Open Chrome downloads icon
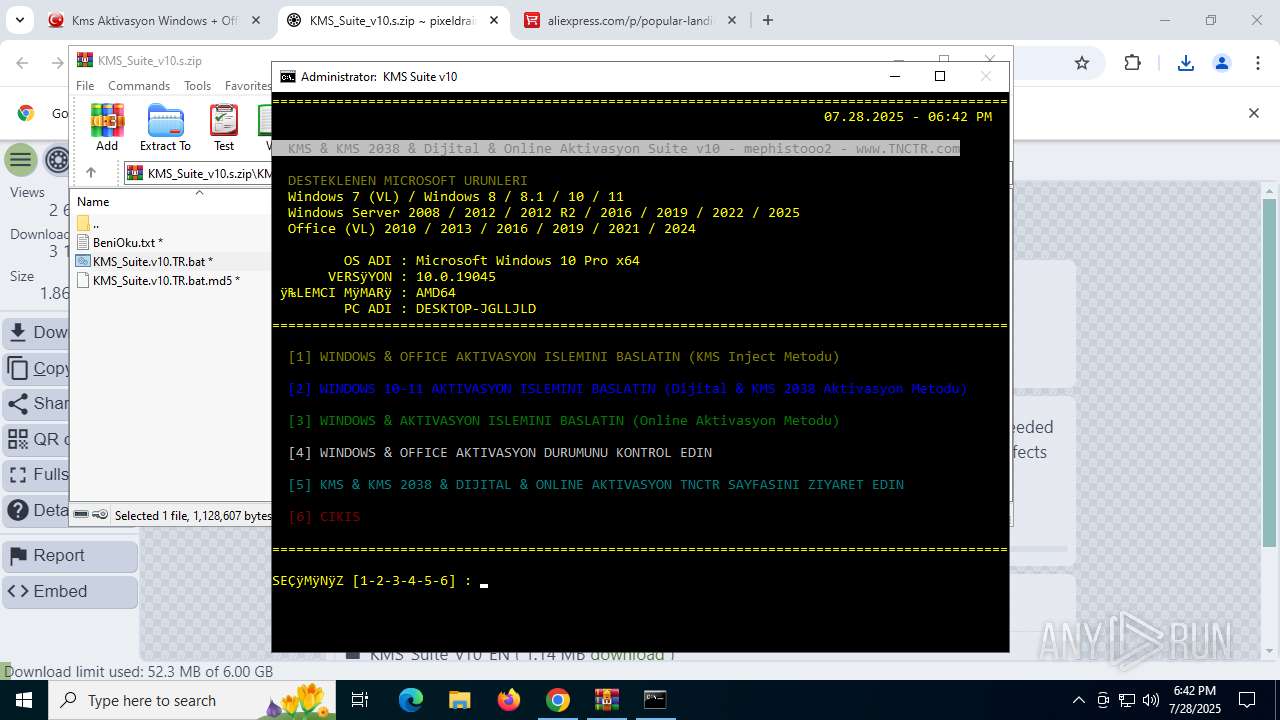This screenshot has height=720, width=1280. [1186, 63]
